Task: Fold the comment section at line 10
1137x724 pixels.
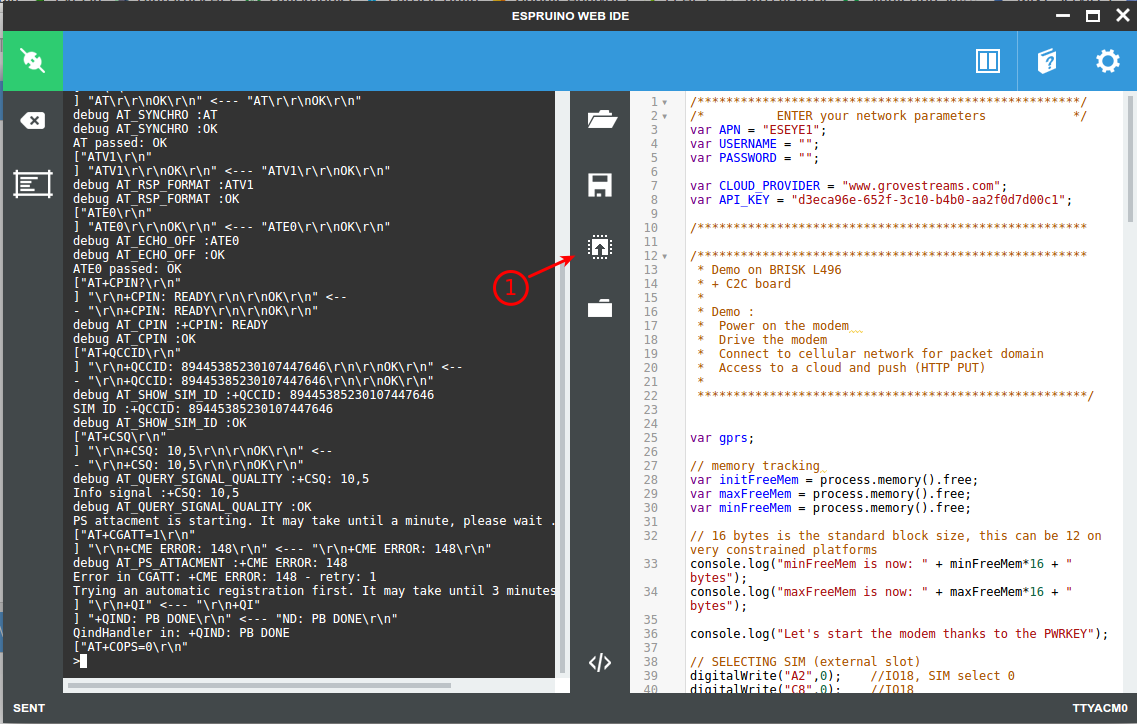Action: click(664, 228)
